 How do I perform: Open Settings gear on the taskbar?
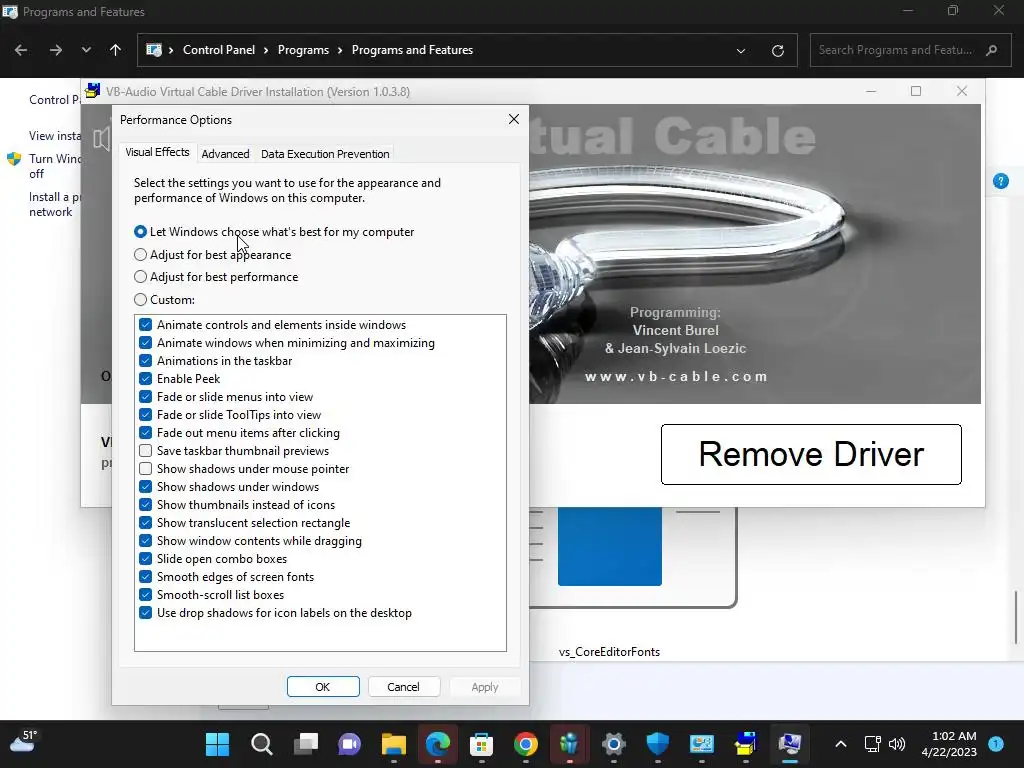click(614, 744)
